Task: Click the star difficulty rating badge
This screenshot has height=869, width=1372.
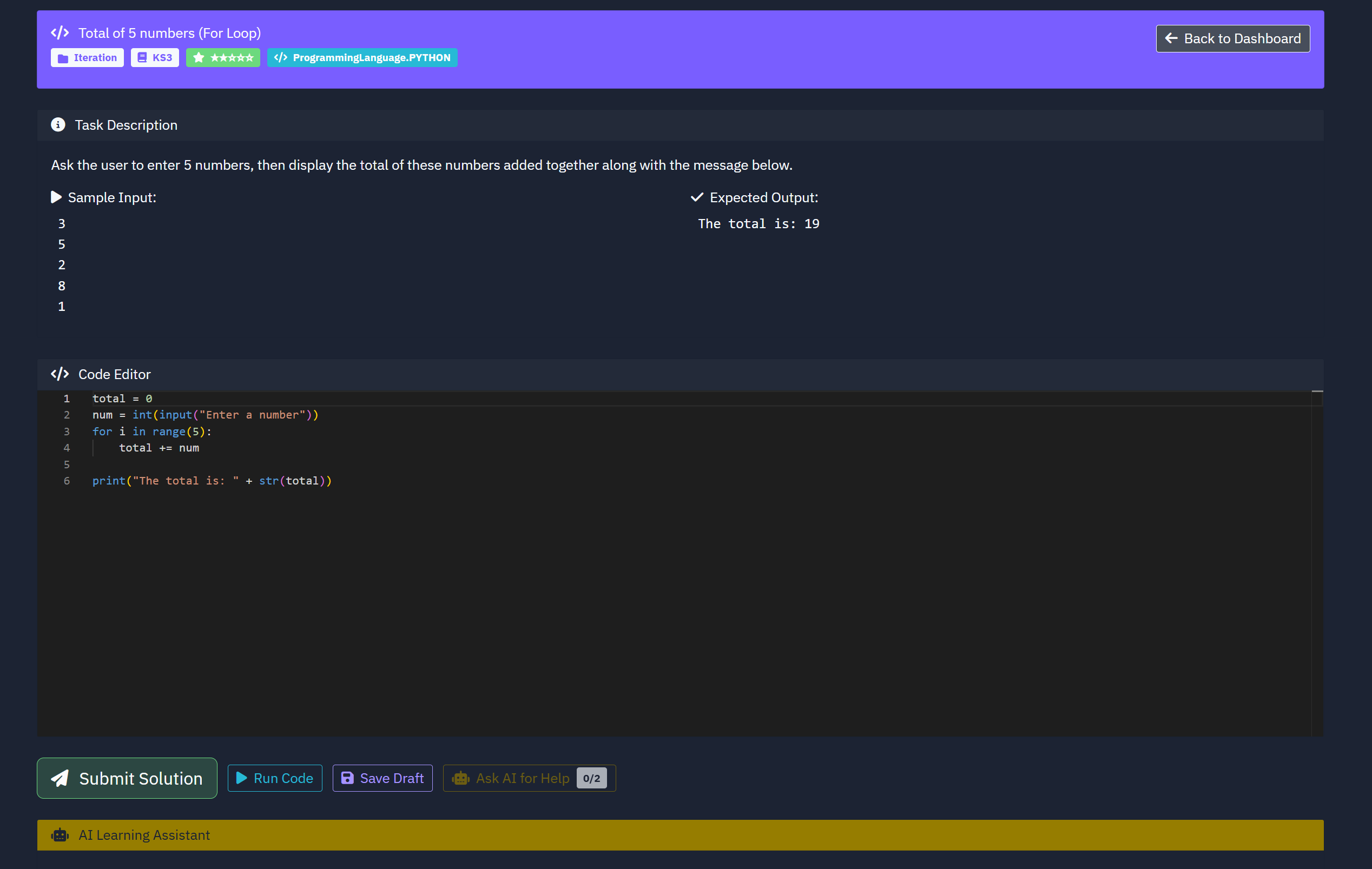Action: coord(223,57)
